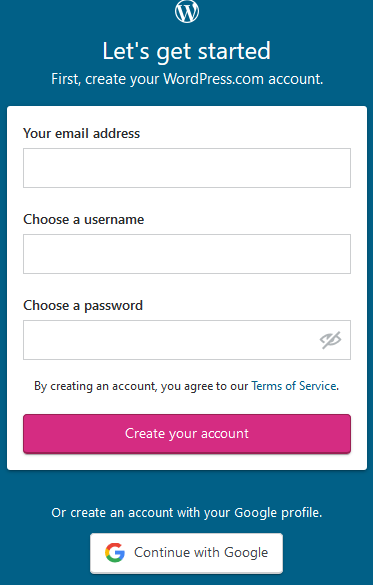Click the "First, create your WordPress.com account" subtitle

pyautogui.click(x=187, y=79)
